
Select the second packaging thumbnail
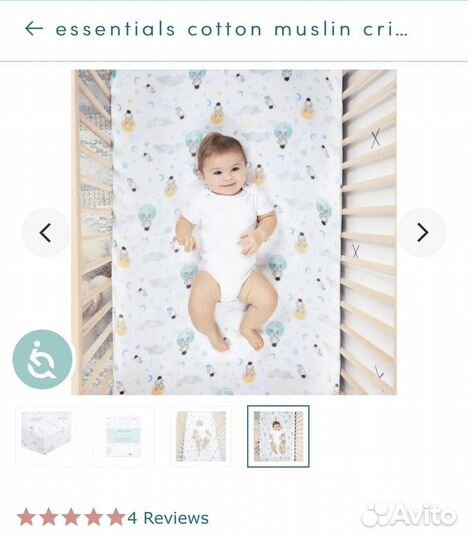(123, 436)
